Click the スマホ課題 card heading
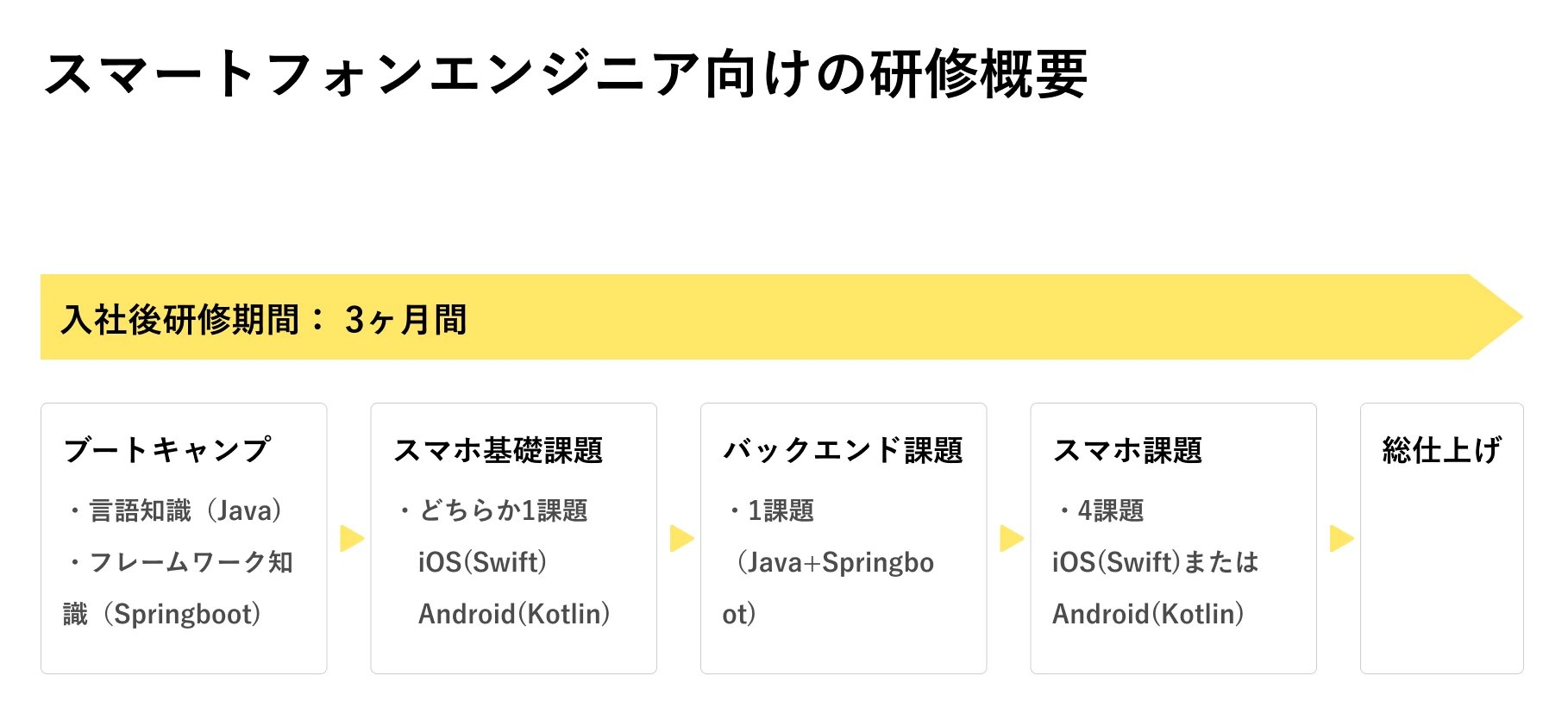 (1127, 450)
